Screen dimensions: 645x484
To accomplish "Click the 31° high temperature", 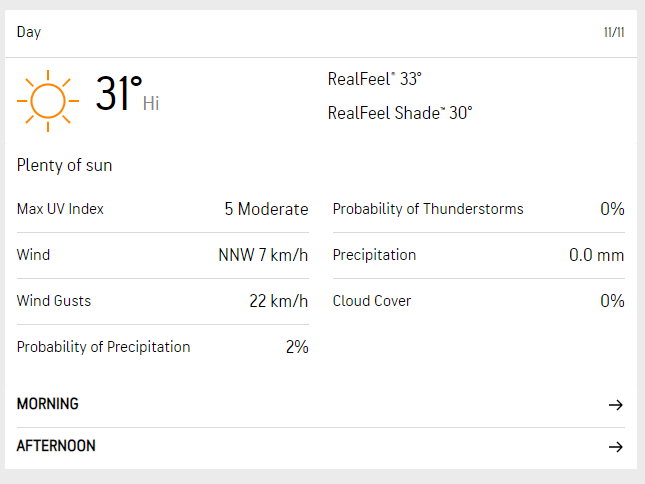I will tap(119, 95).
